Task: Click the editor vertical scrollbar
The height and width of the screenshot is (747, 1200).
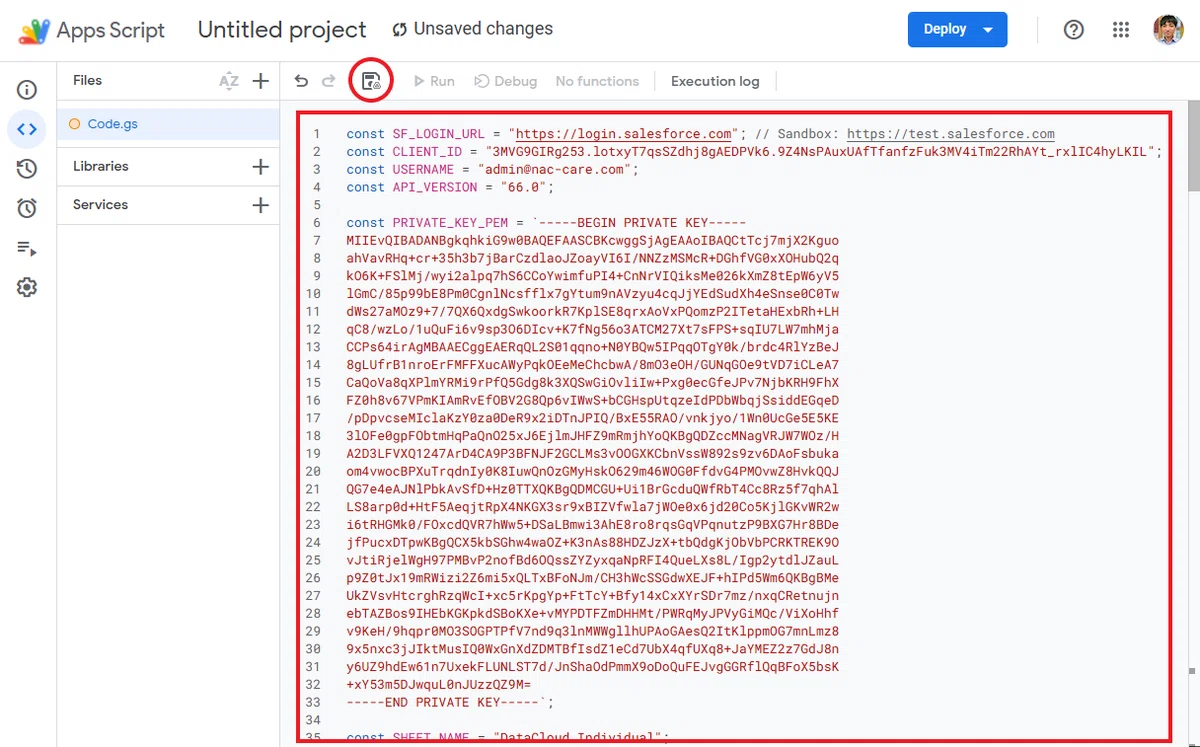Action: click(1193, 420)
